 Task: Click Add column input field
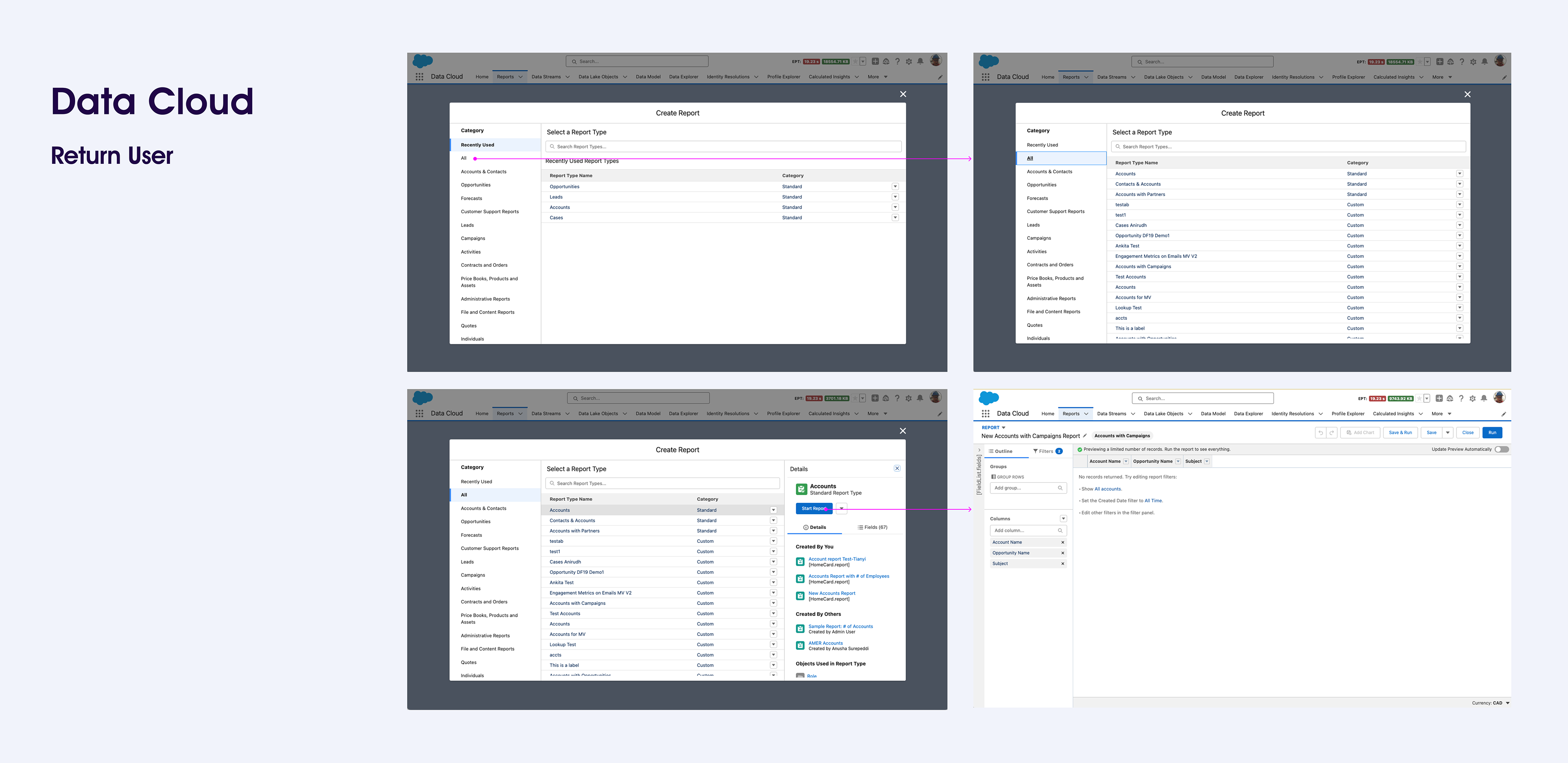click(1028, 531)
